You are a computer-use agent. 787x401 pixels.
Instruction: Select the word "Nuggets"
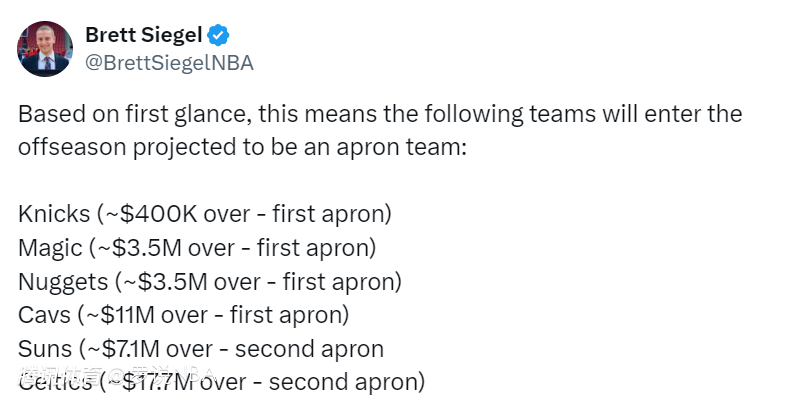click(62, 282)
